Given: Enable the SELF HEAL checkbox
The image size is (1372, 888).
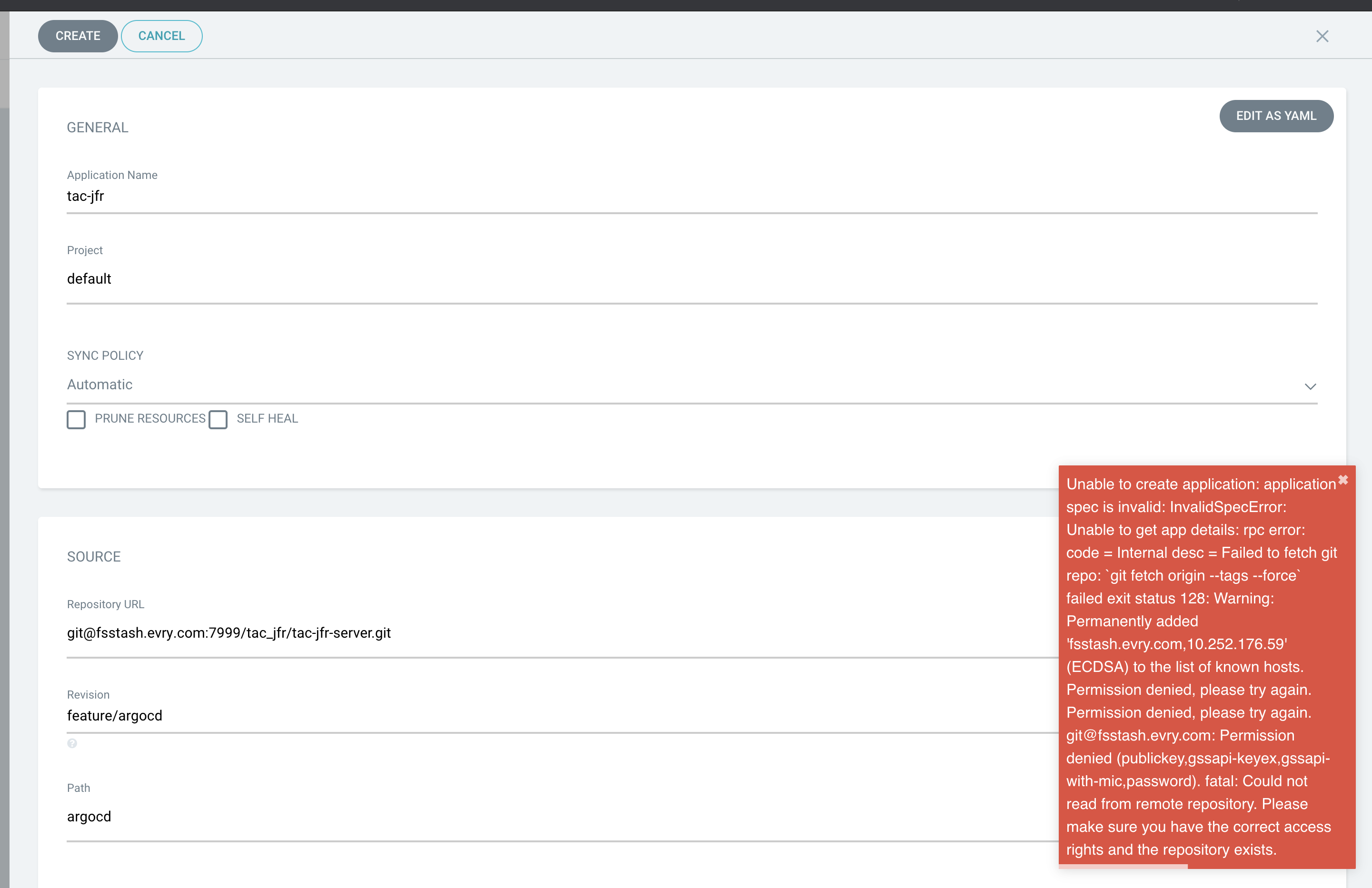Looking at the screenshot, I should (x=218, y=420).
